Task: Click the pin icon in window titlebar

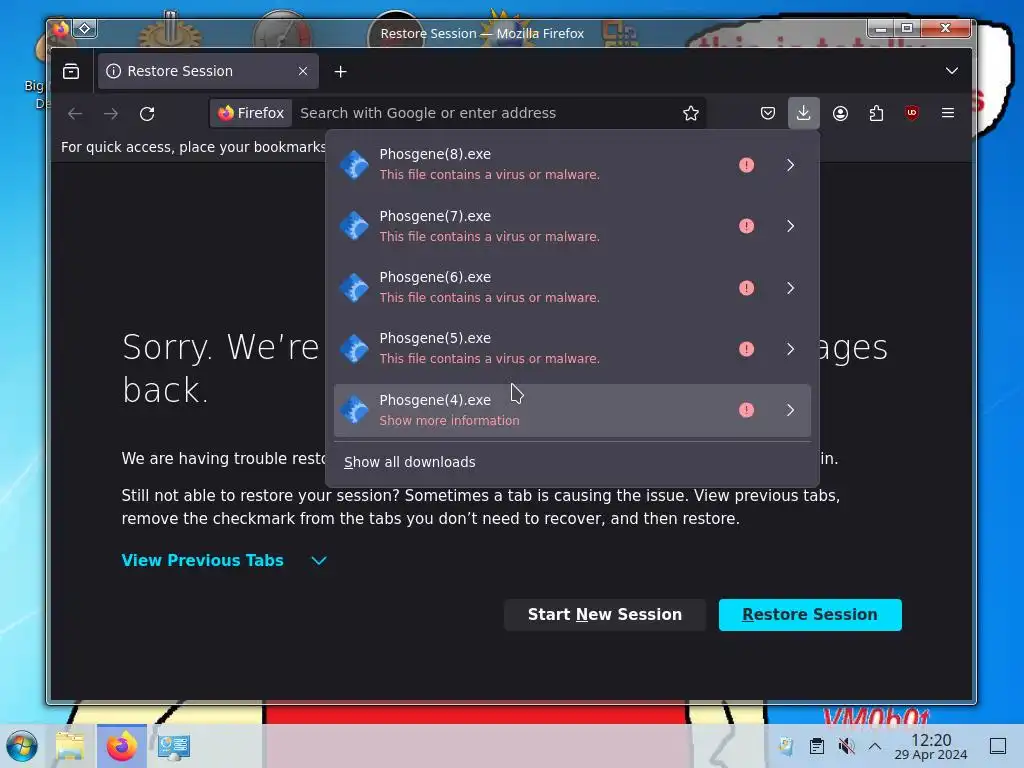Action: point(85,28)
